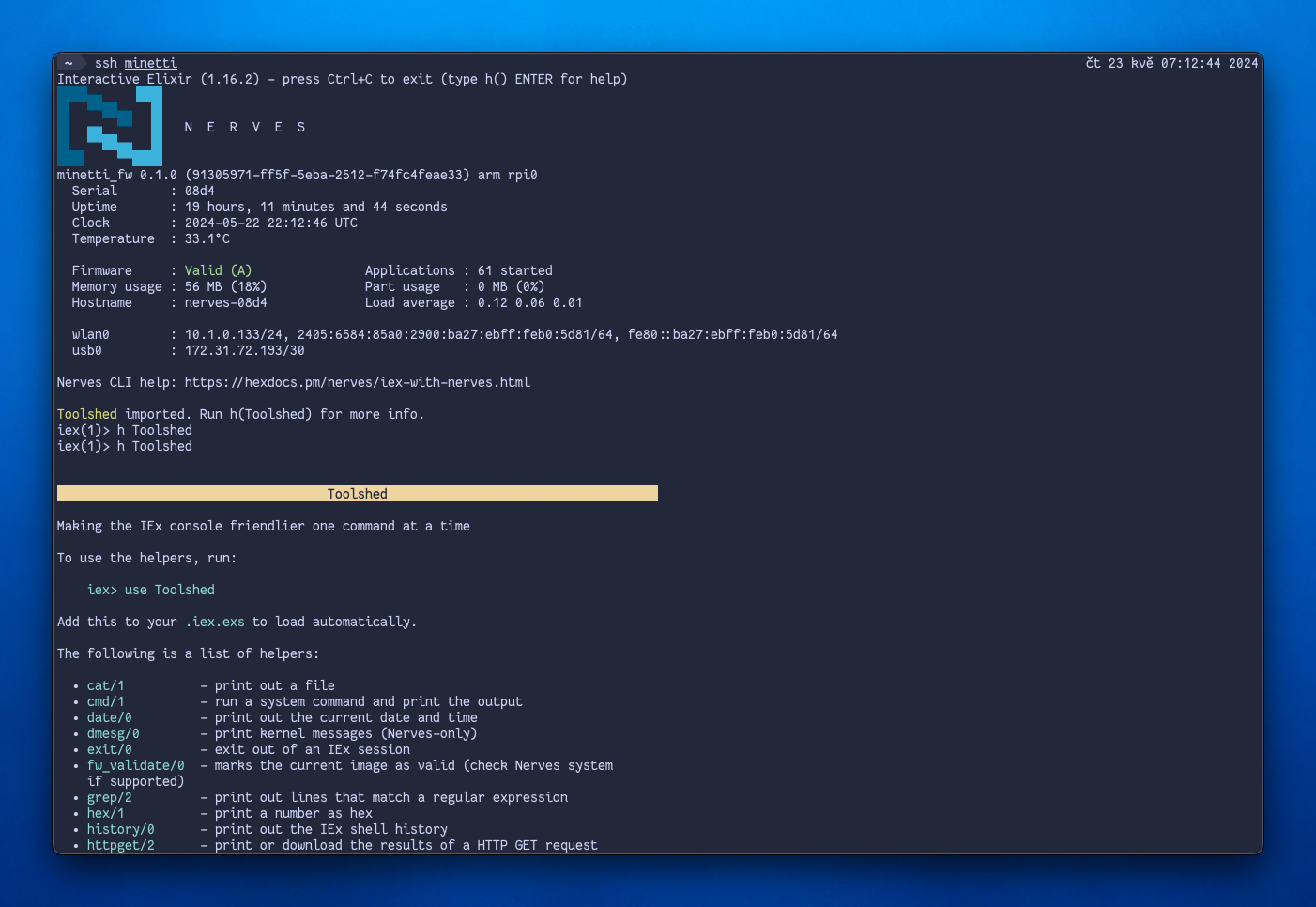This screenshot has width=1316, height=907.
Task: Click the 'exit/0' helper entry
Action: (x=110, y=749)
